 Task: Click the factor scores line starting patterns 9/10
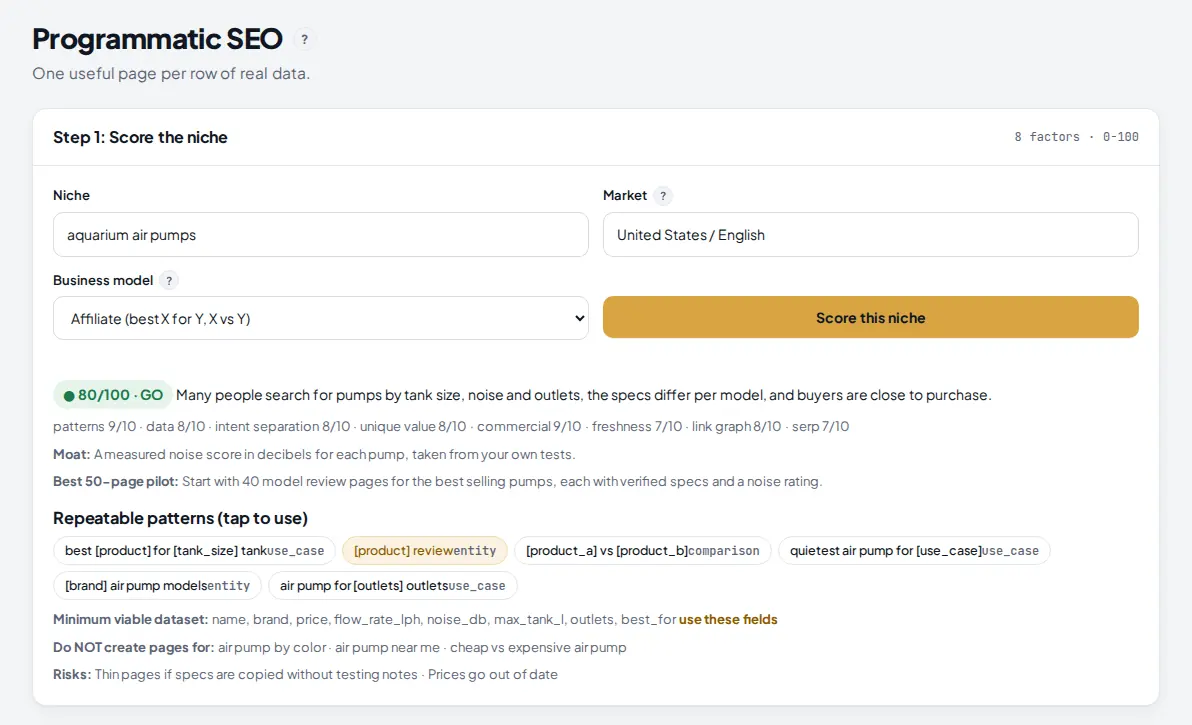451,426
